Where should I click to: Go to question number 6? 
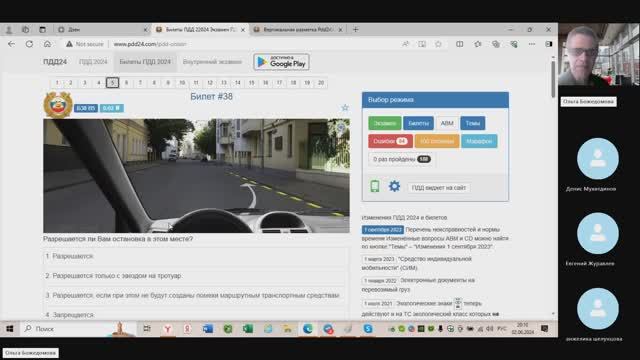point(126,83)
